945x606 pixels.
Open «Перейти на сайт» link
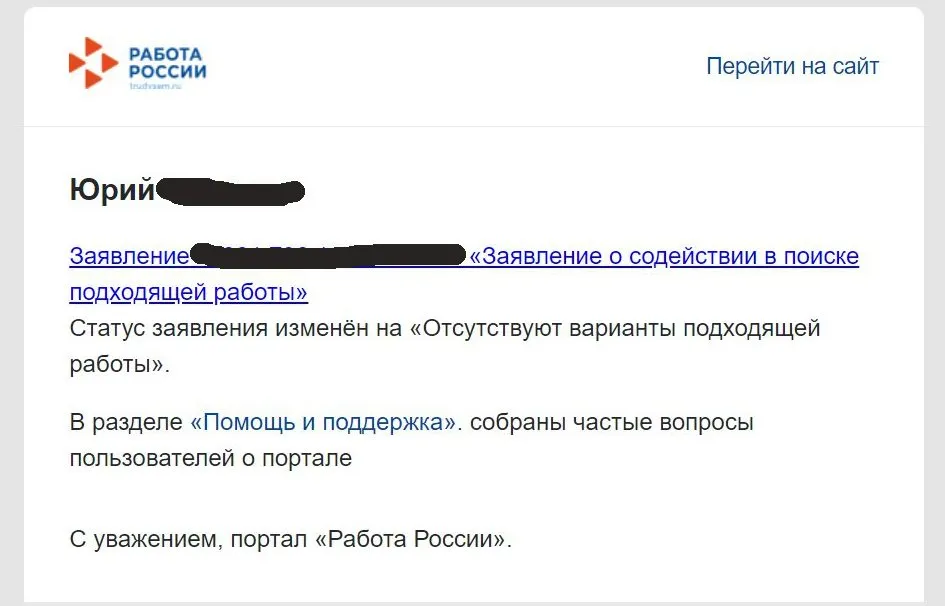tap(793, 65)
